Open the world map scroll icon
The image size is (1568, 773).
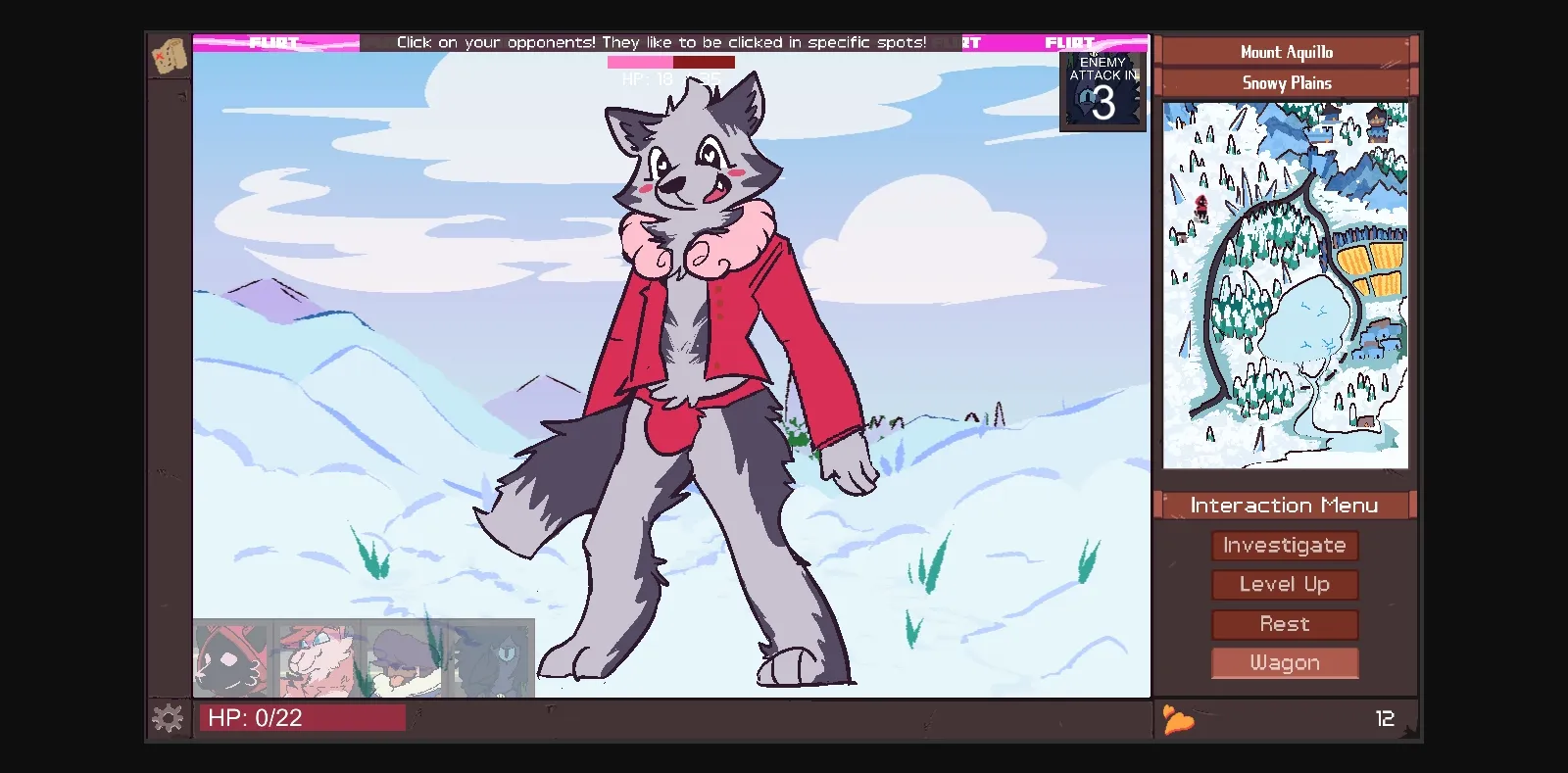pos(170,56)
